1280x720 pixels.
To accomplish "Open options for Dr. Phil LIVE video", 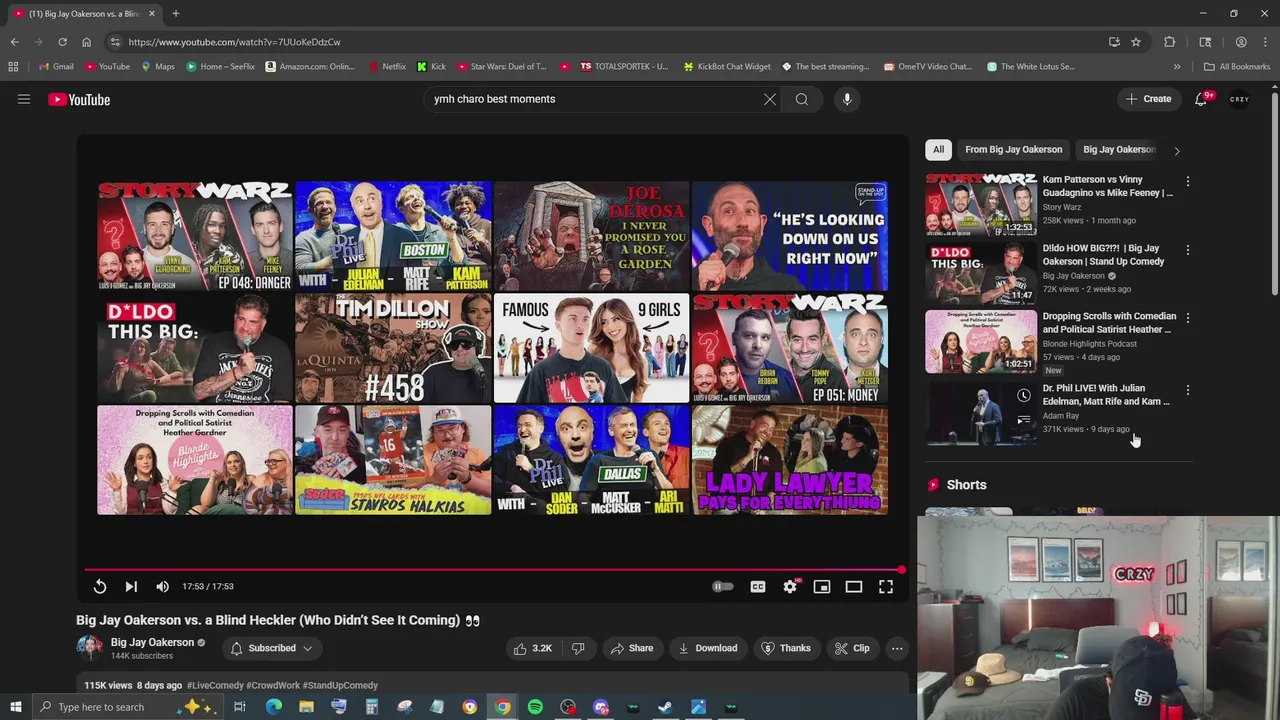I will coord(1188,390).
